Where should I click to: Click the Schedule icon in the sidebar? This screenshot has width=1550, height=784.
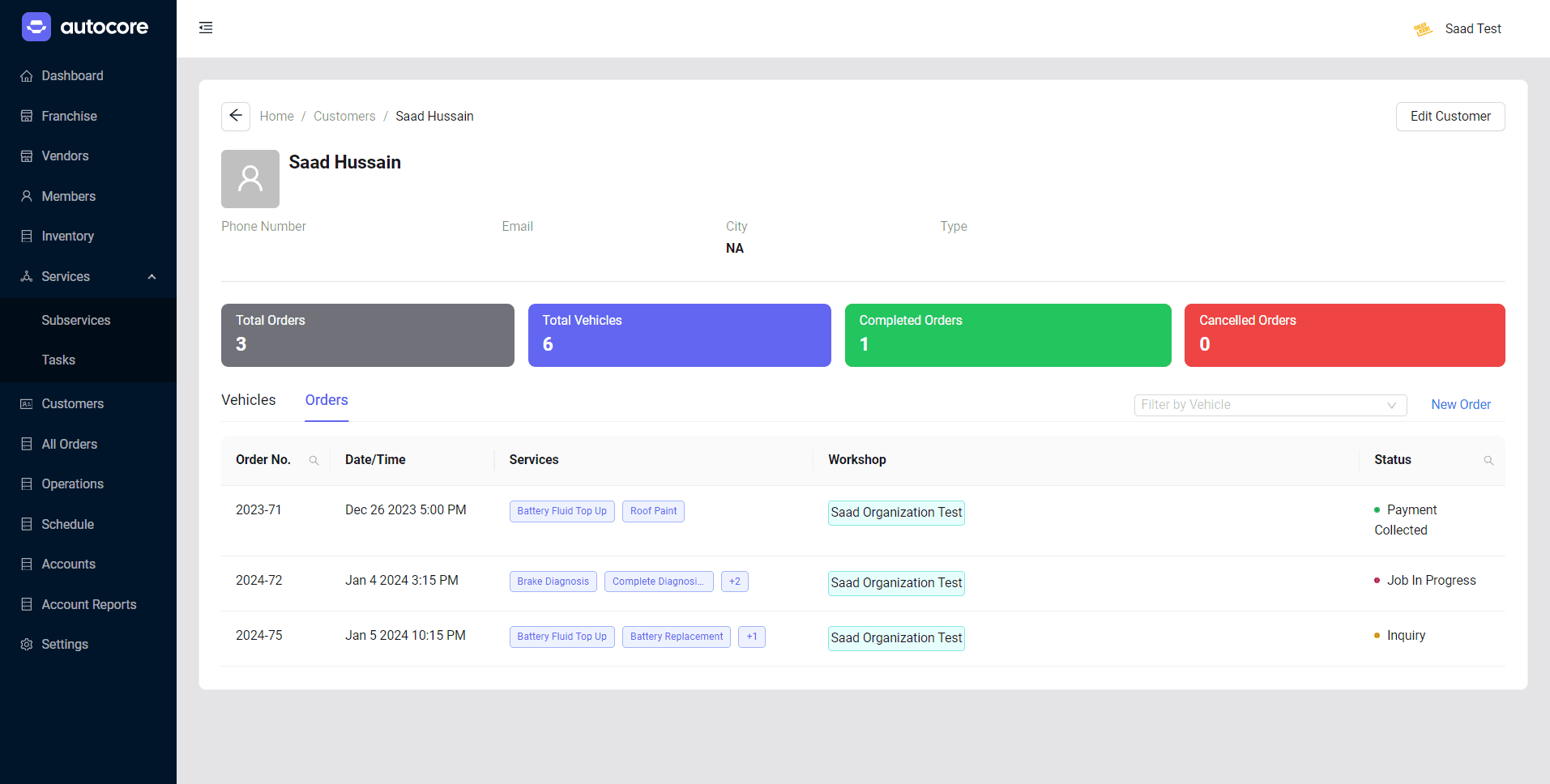tap(27, 524)
